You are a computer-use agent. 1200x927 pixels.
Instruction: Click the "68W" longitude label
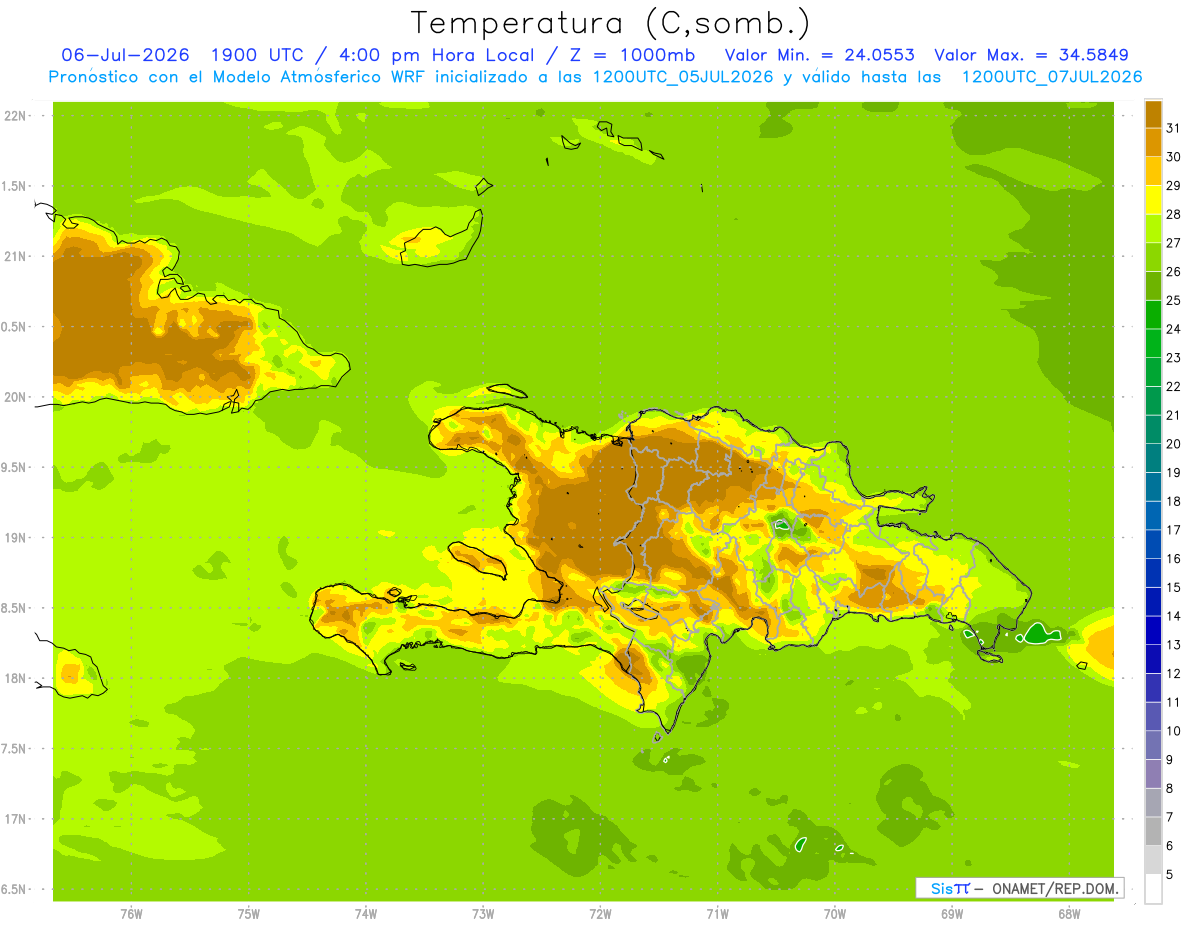point(1069,914)
